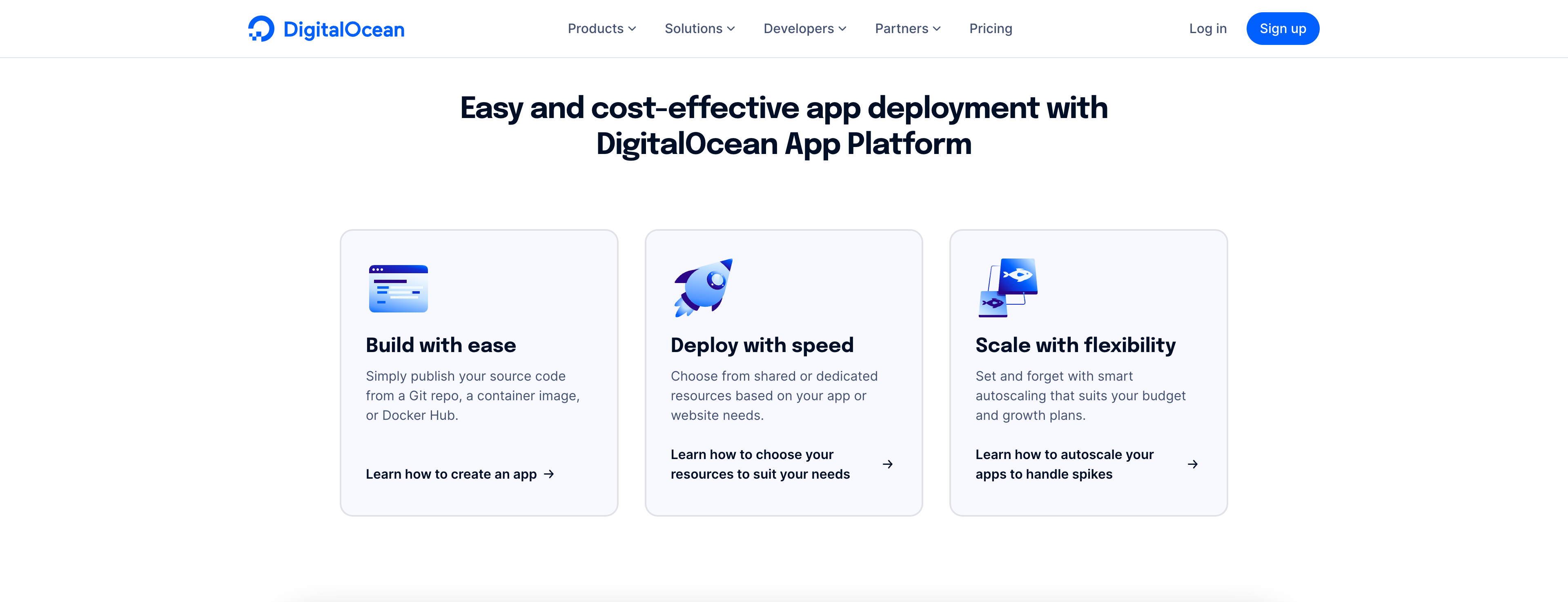Viewport: 1568px width, 602px height.
Task: Open the Products menu
Action: (x=601, y=29)
